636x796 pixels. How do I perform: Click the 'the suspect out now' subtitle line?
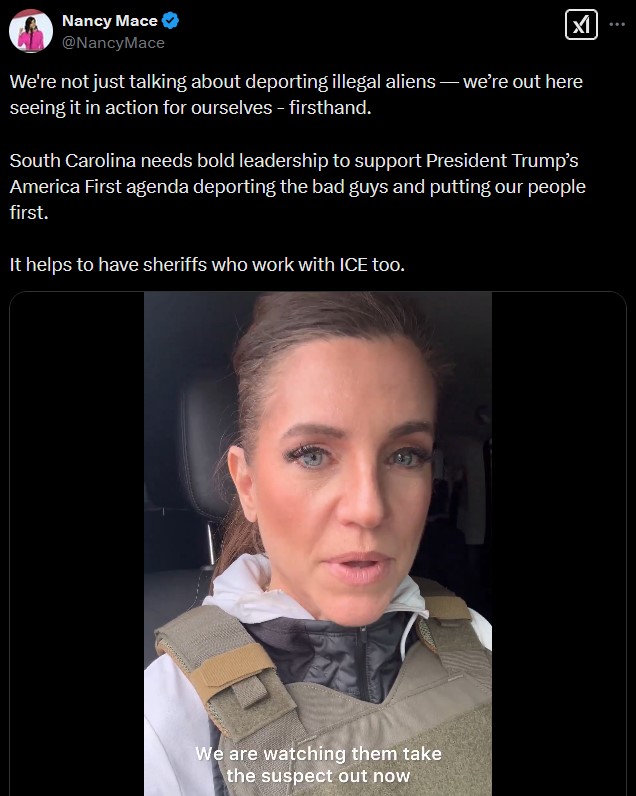[318, 776]
